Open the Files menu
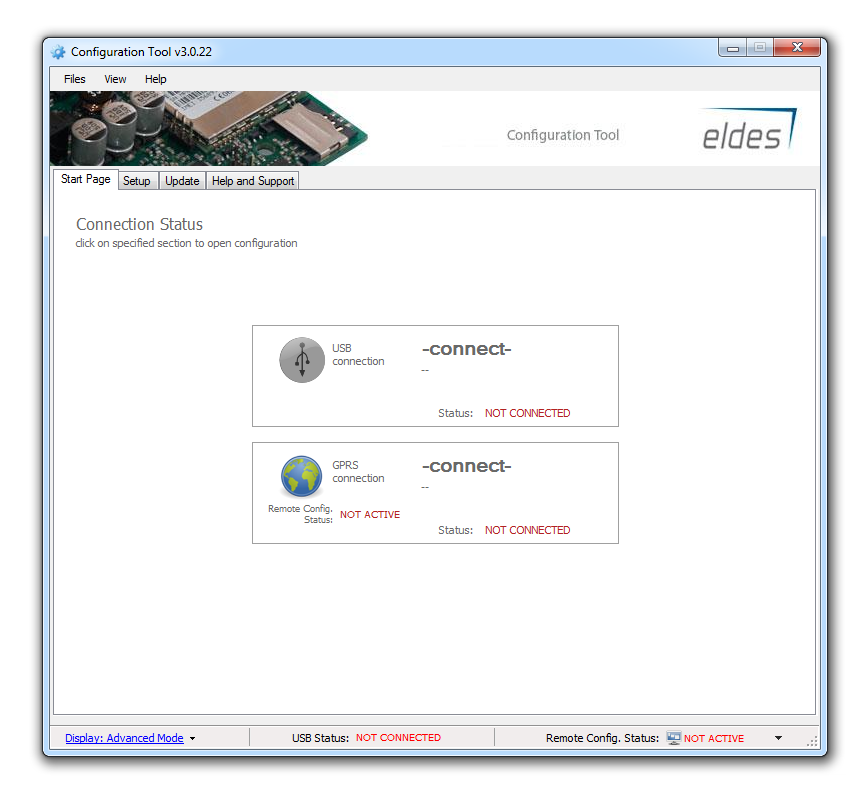The image size is (865, 799). point(75,79)
